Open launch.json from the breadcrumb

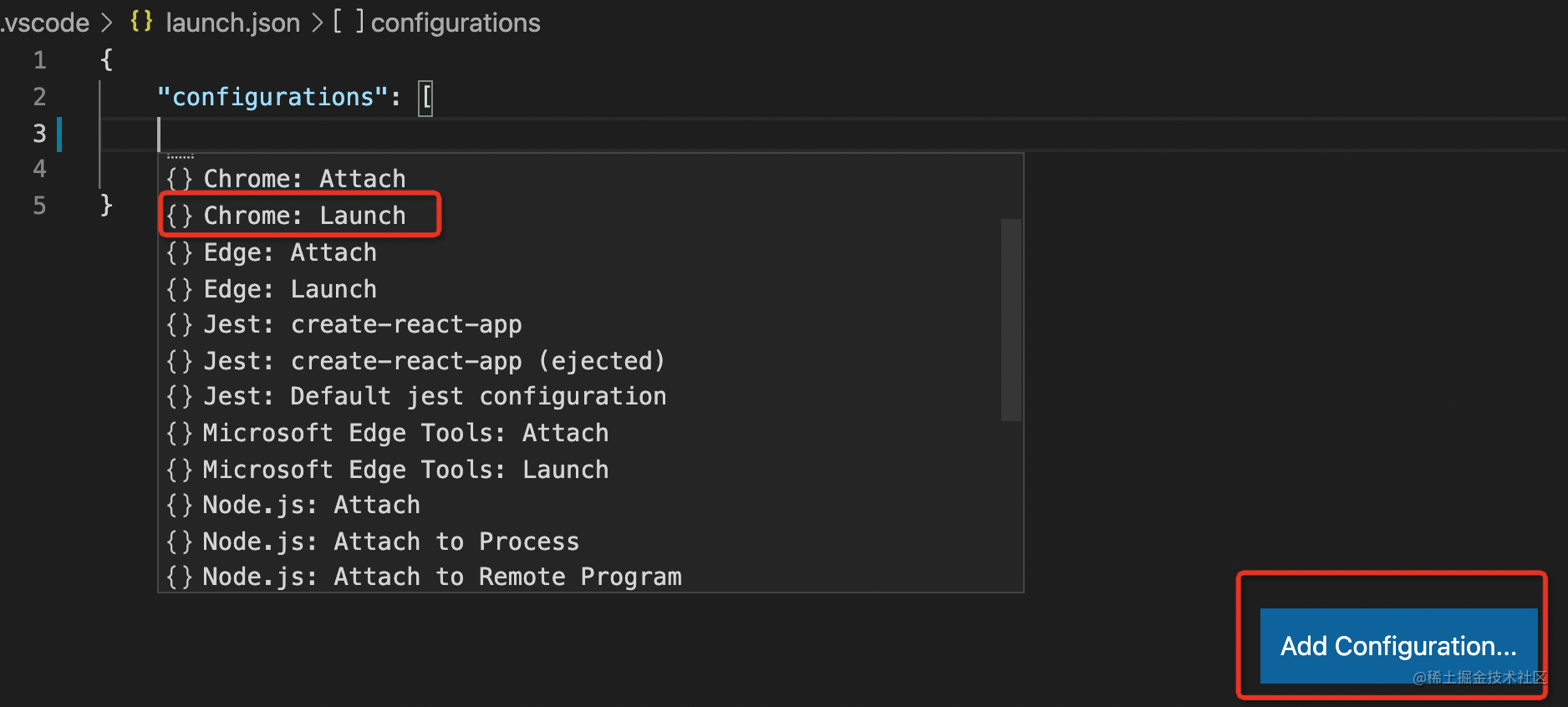[x=232, y=23]
